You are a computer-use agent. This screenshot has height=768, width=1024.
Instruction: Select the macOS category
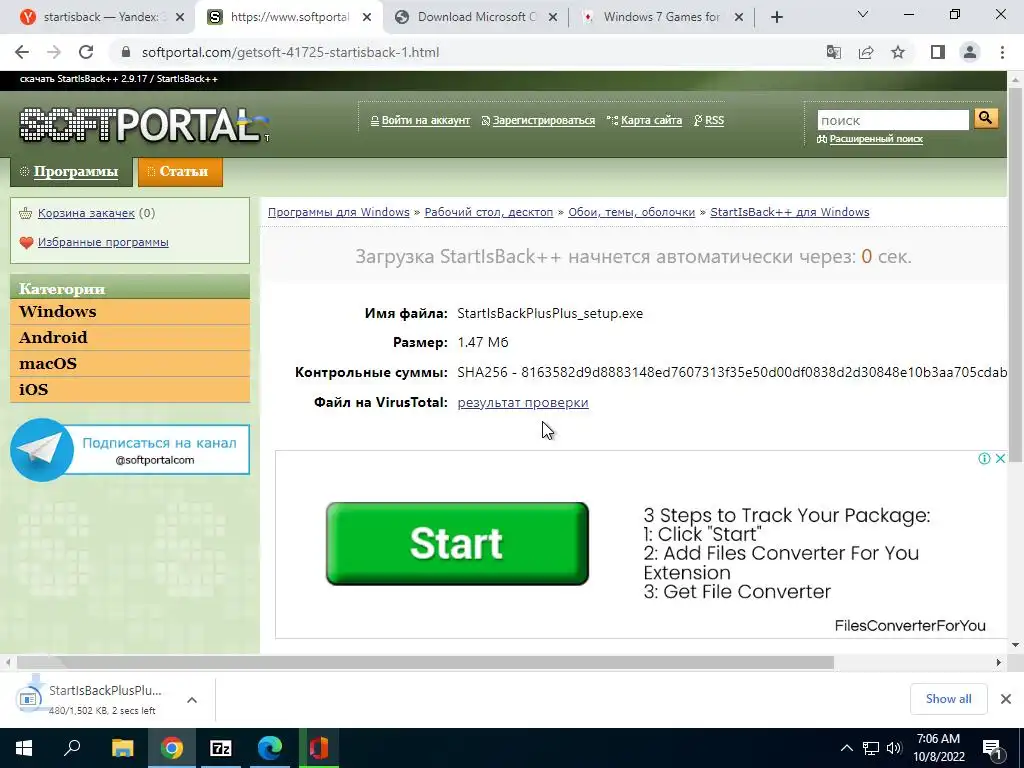[x=130, y=364]
